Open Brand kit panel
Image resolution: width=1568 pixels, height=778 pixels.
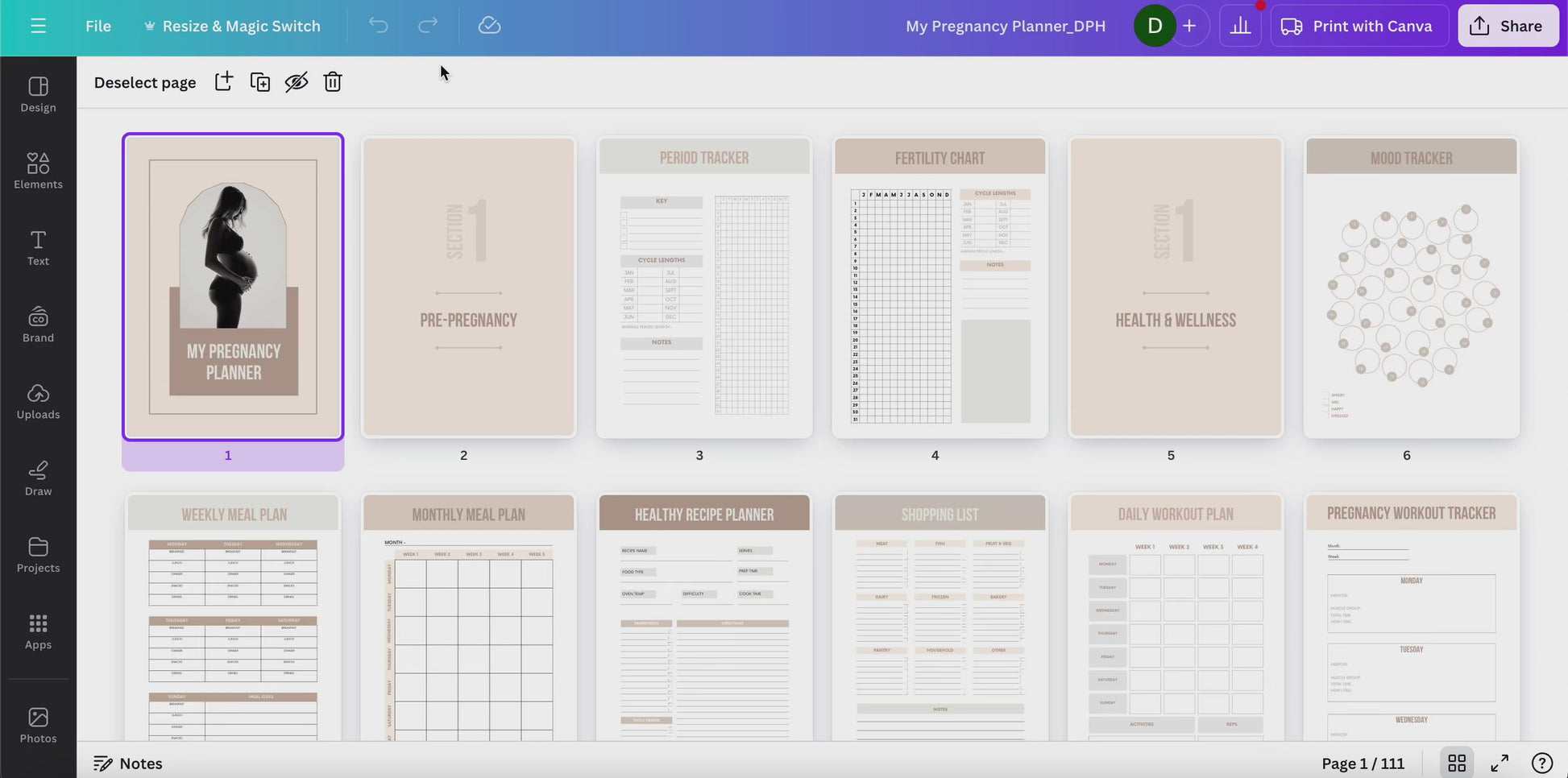(x=38, y=325)
